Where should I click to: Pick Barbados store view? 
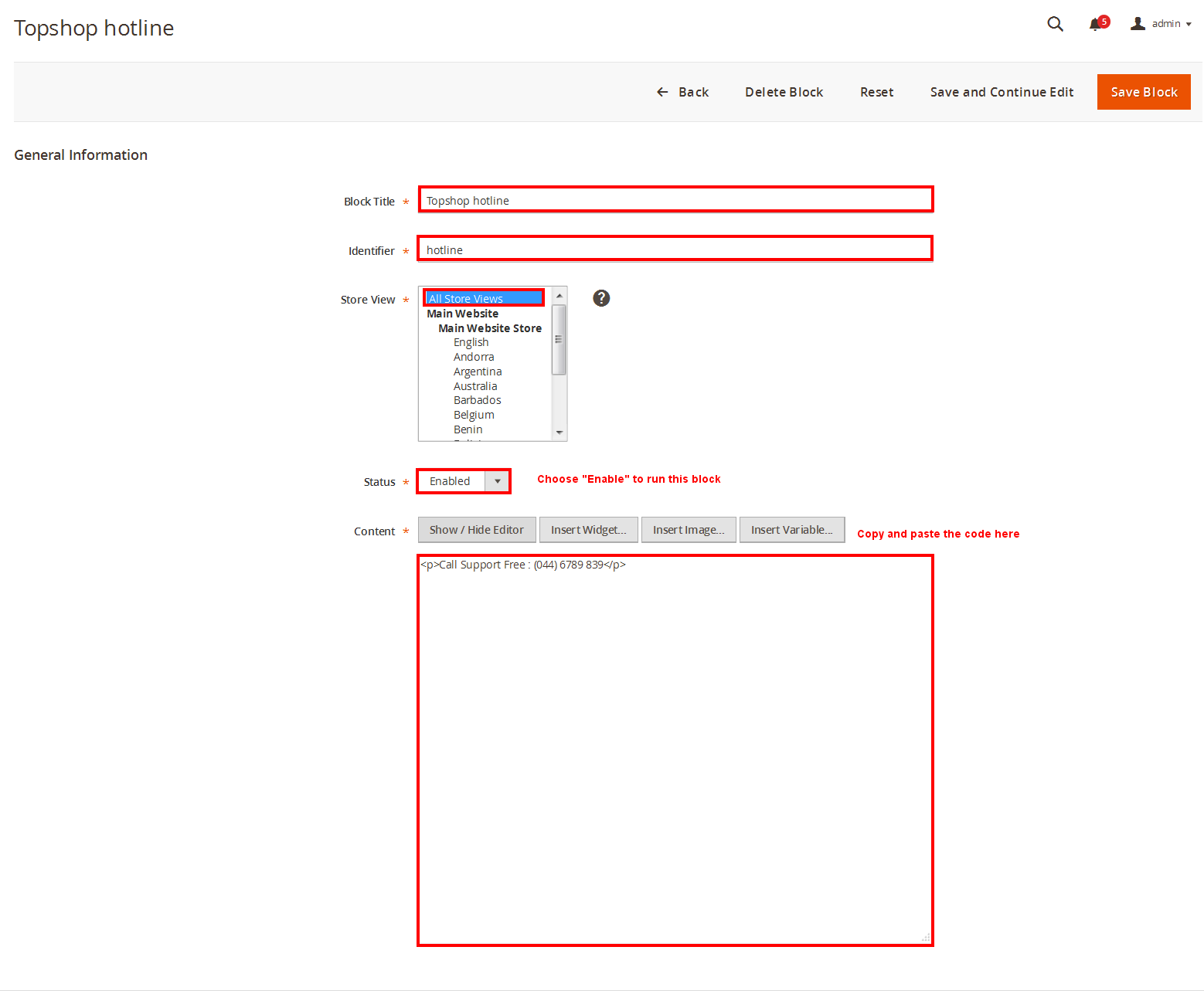pyautogui.click(x=477, y=400)
